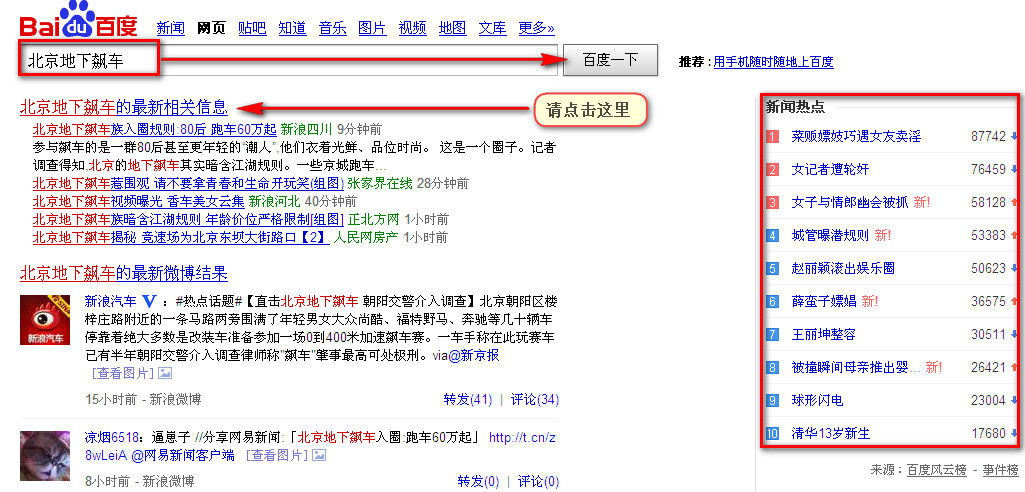Viewport: 1025px width, 492px height.
Task: Click 转发(0) on the 凉烟6518 post
Action: point(479,482)
